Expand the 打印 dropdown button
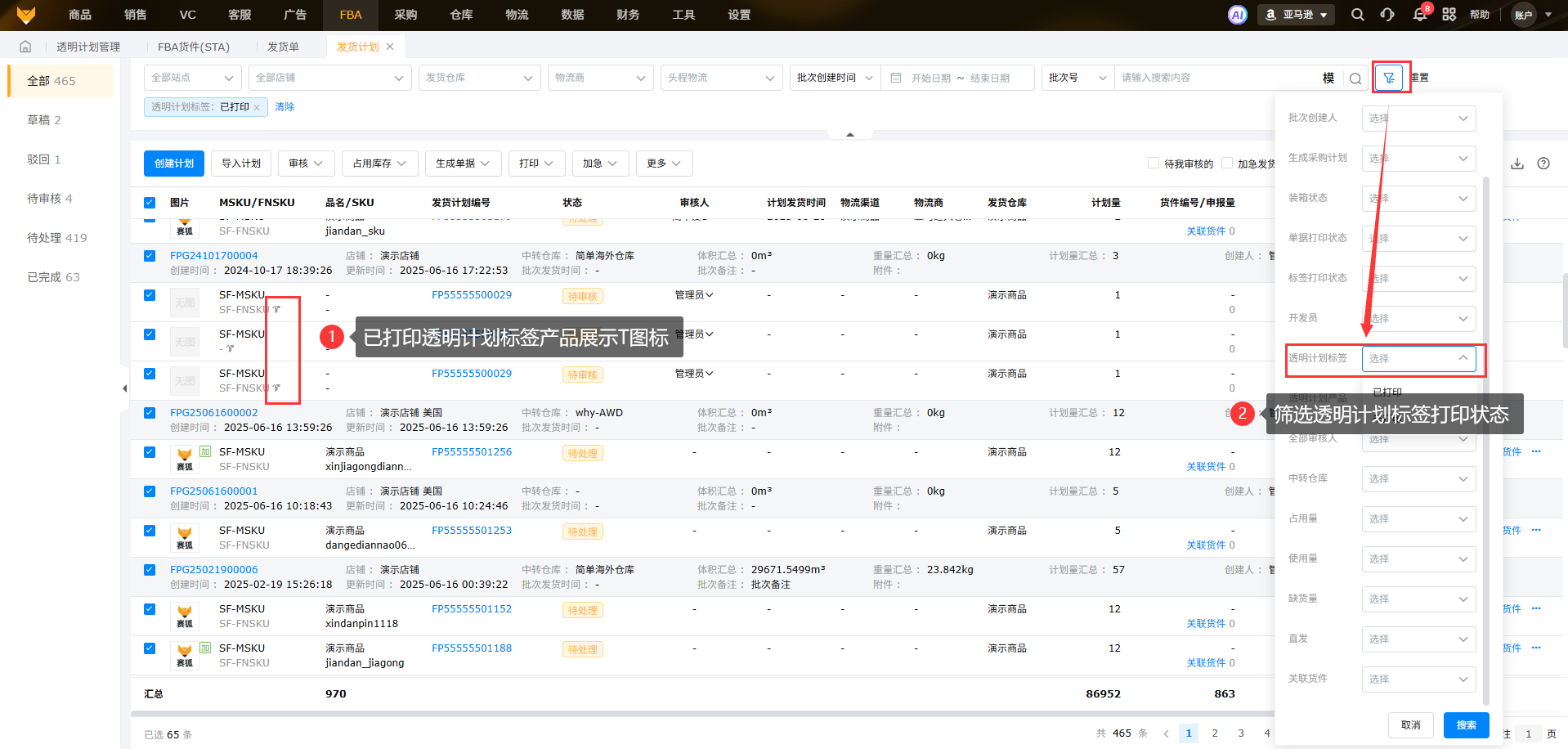This screenshot has width=1568, height=749. click(536, 164)
